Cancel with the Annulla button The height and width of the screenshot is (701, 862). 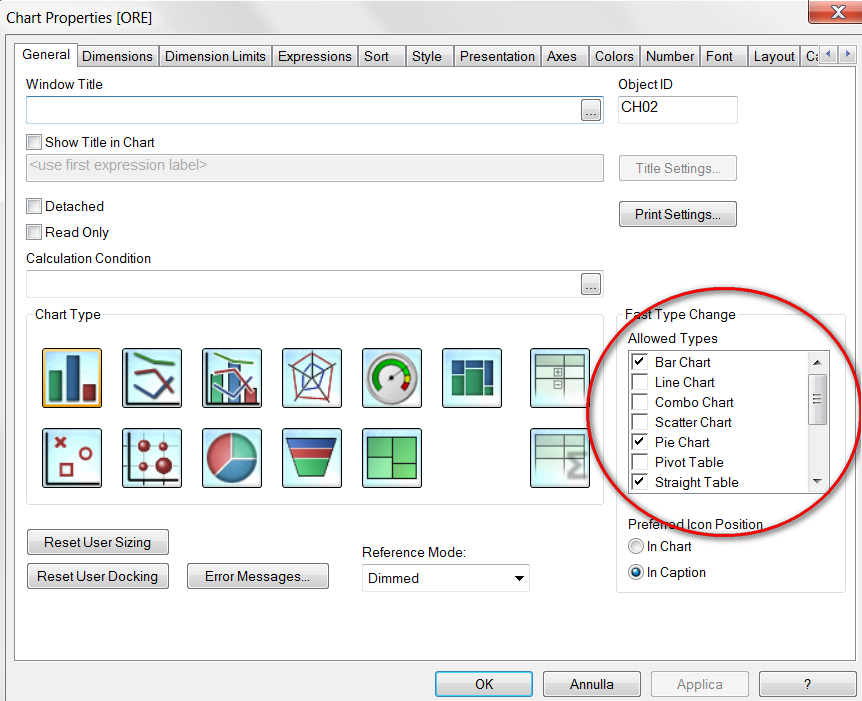pyautogui.click(x=592, y=684)
